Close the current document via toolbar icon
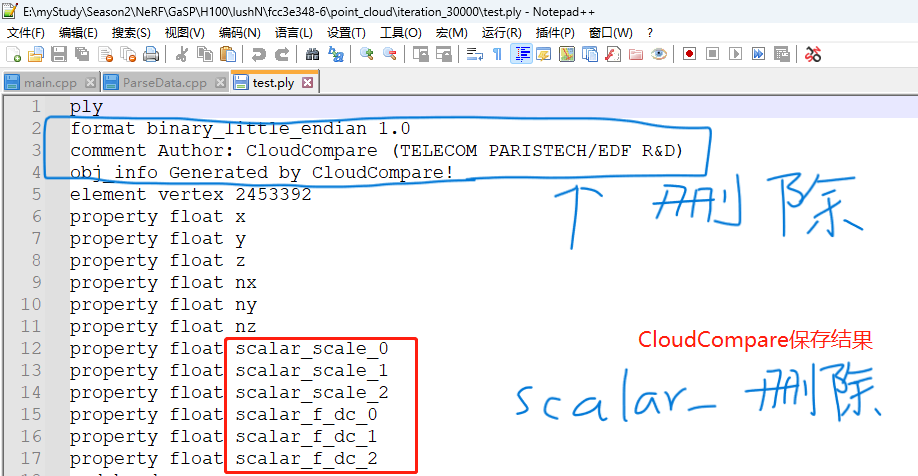 [x=105, y=54]
